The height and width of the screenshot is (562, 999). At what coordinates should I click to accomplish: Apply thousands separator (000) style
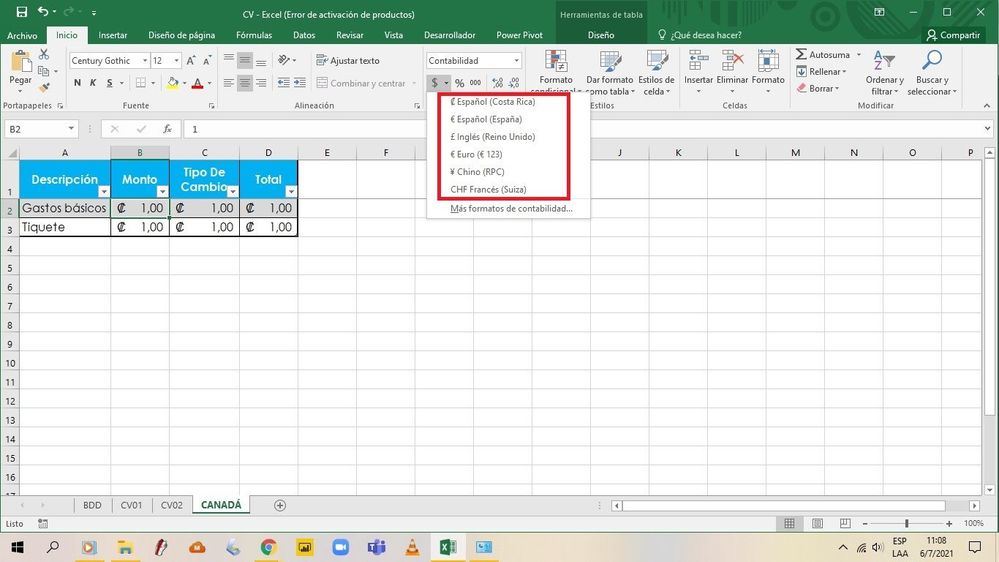pos(475,83)
